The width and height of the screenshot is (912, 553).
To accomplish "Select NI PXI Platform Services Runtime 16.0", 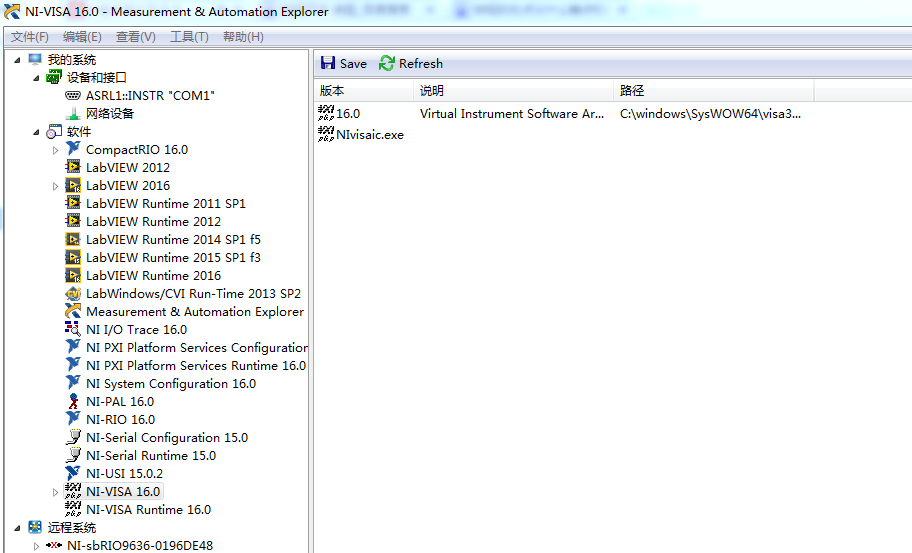I will point(196,366).
